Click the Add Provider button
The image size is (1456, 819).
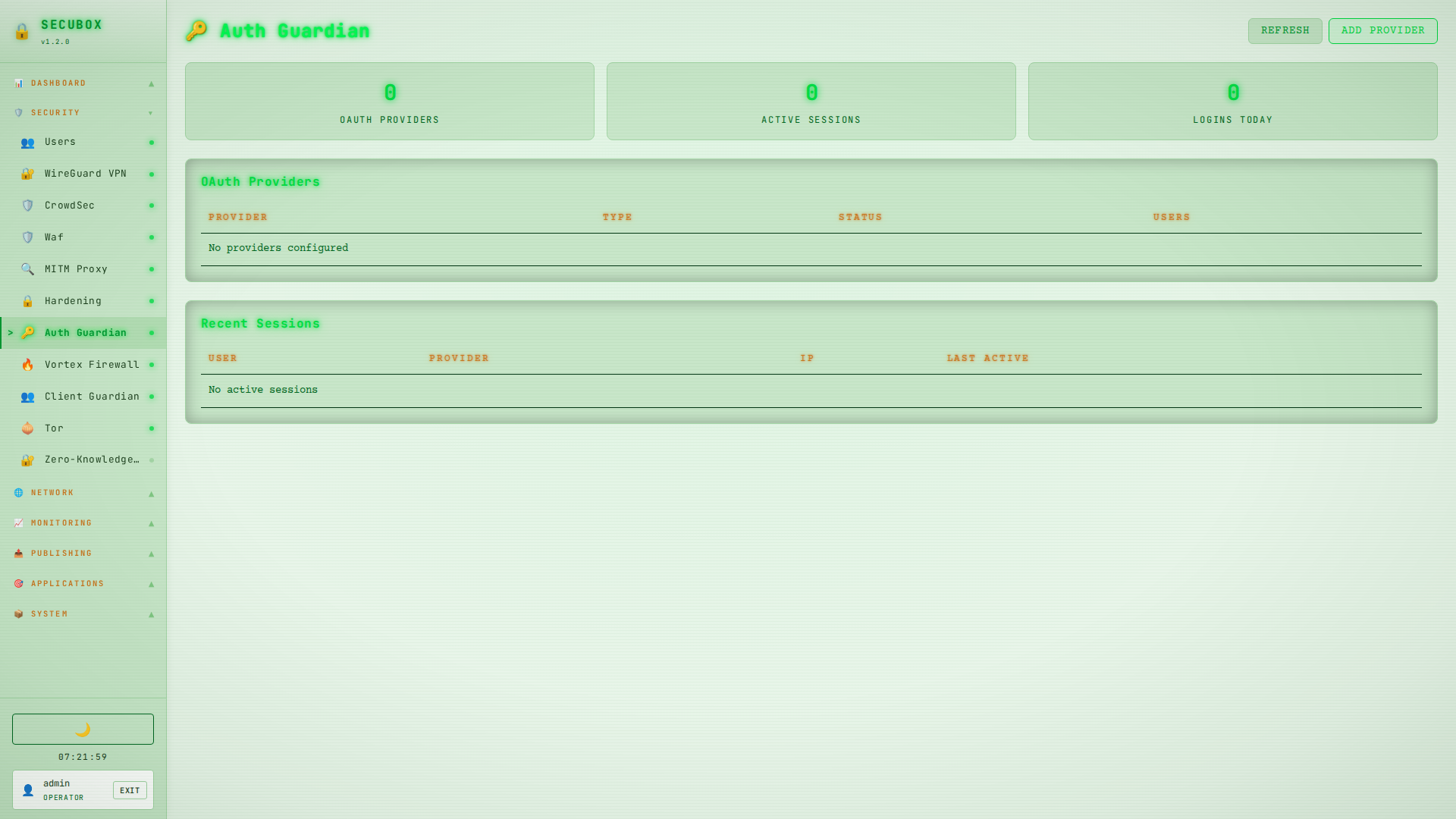point(1382,30)
